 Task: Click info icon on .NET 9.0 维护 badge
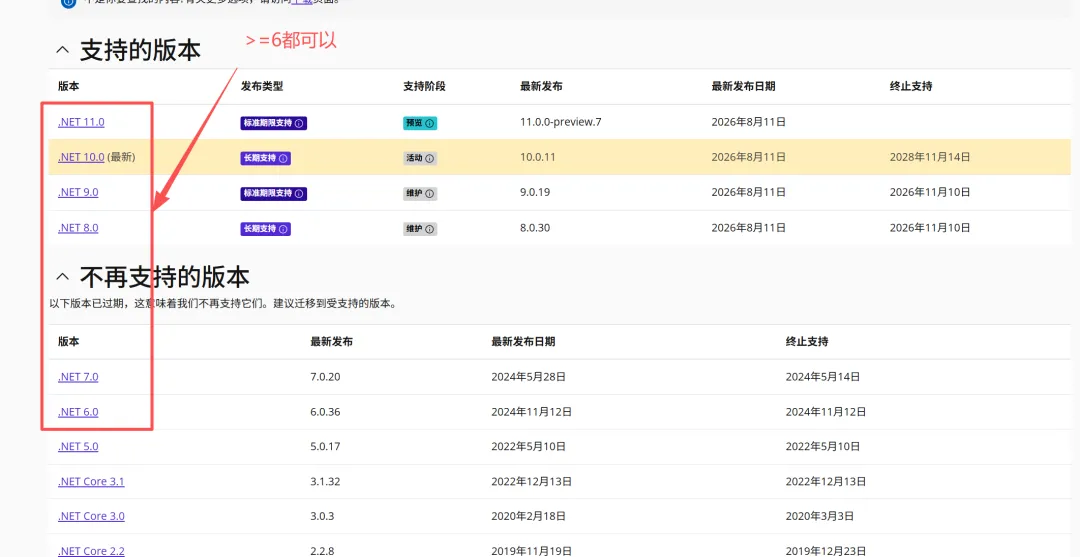tap(430, 194)
